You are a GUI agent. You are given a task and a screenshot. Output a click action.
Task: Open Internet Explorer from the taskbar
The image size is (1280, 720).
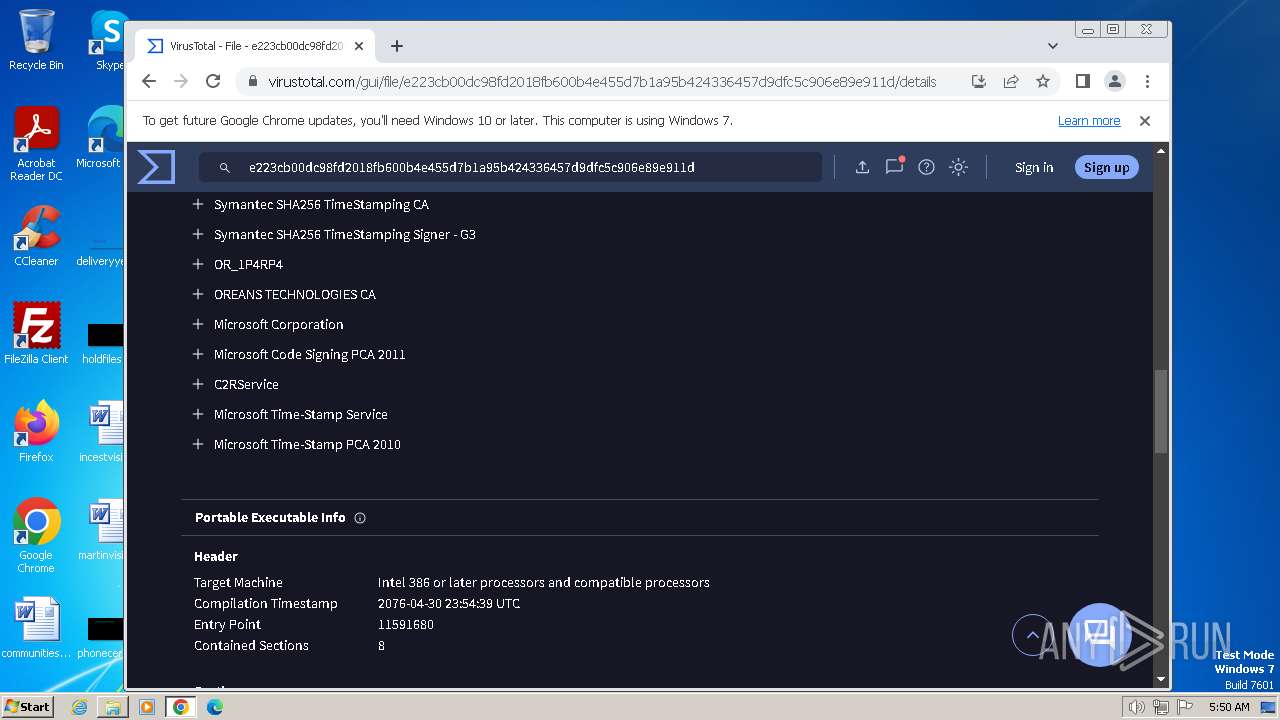click(79, 707)
